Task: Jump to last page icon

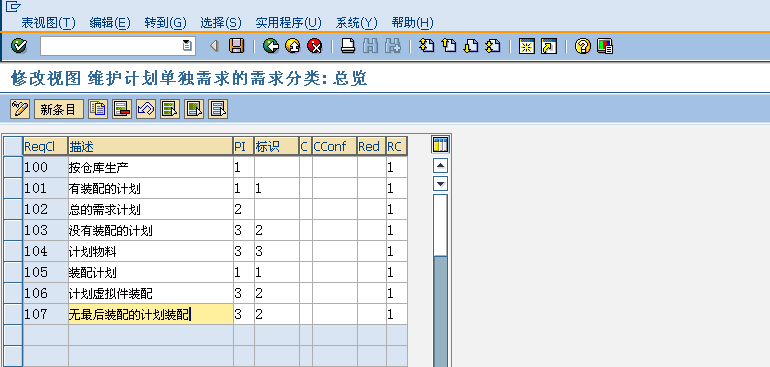Action: point(493,46)
